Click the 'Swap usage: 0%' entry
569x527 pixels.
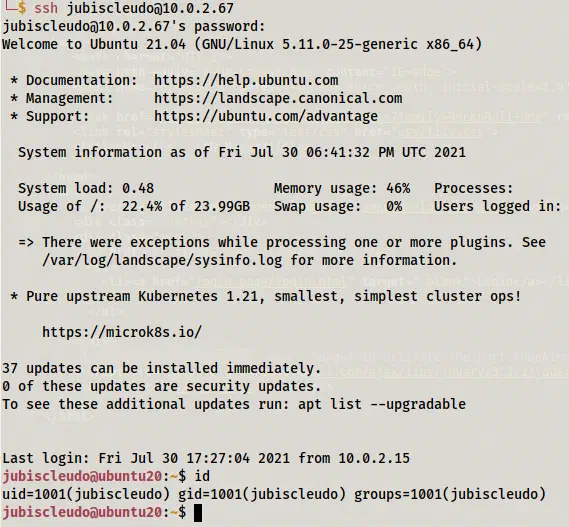click(338, 207)
